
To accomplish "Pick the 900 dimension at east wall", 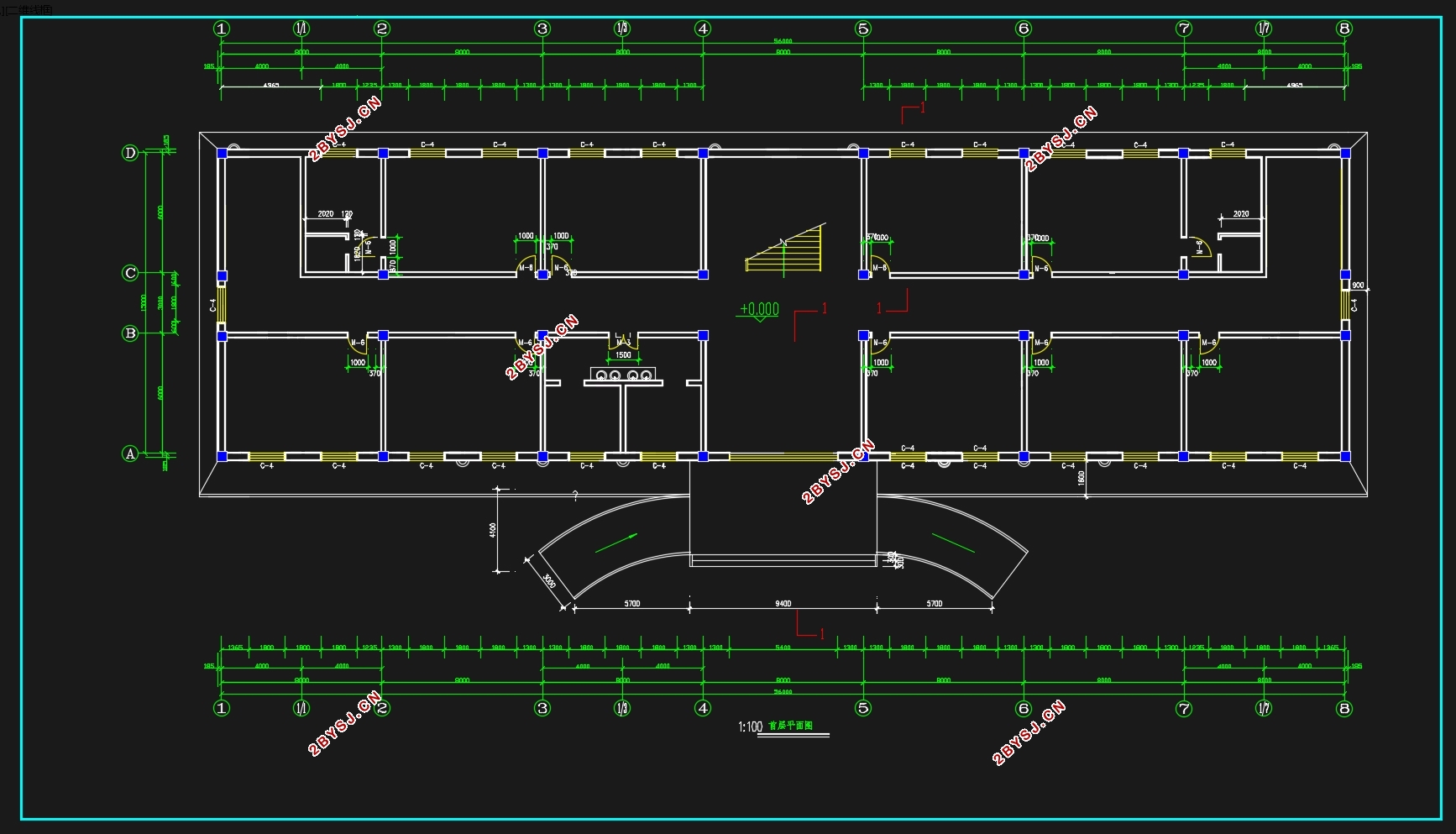I will click(x=1358, y=286).
